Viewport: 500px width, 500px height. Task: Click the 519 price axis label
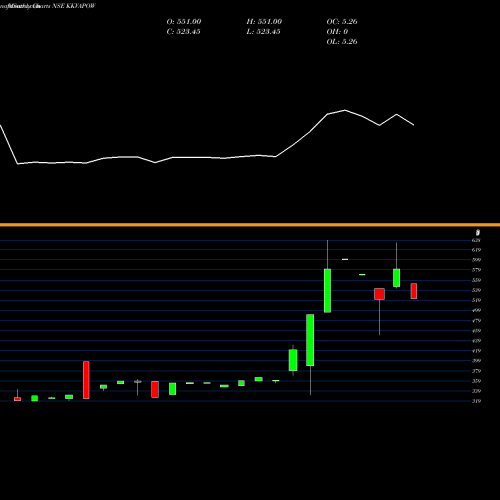476,300
